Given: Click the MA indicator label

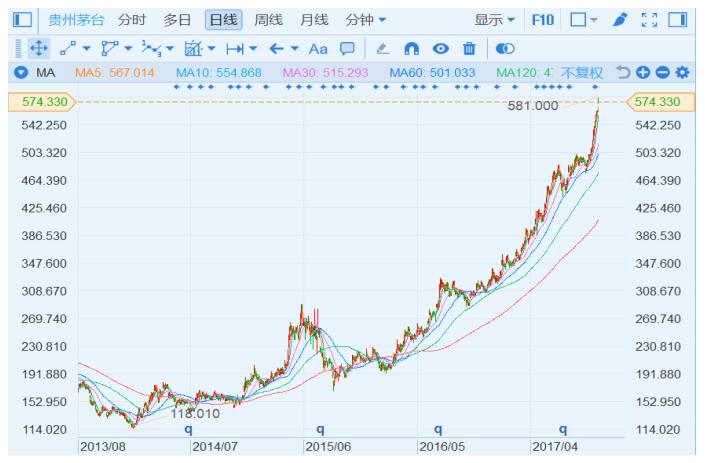Looking at the screenshot, I should [45, 72].
